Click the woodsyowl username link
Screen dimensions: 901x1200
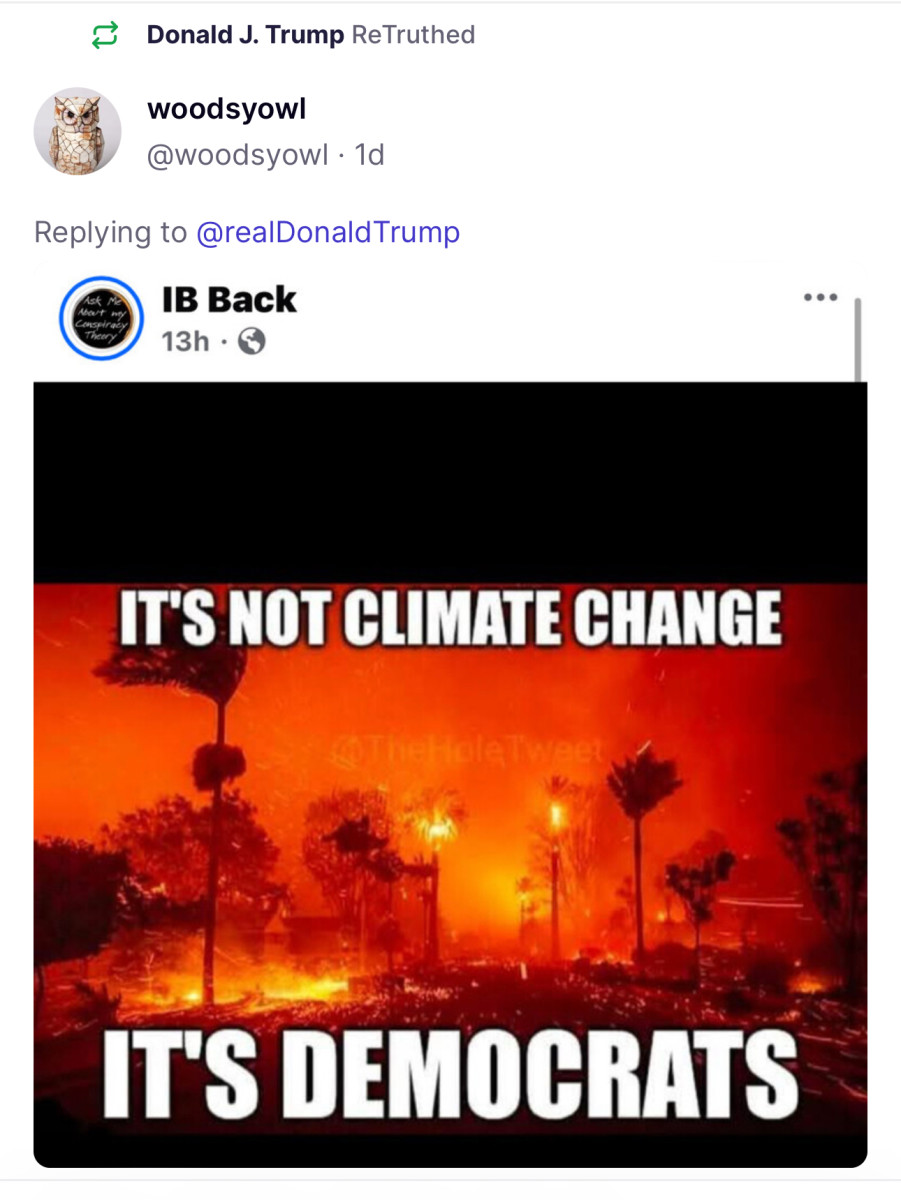pos(226,108)
